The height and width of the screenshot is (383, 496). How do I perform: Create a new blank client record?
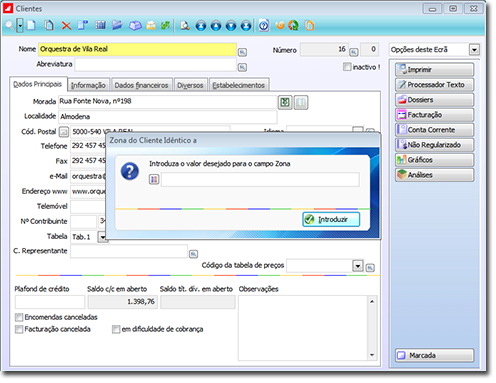tap(31, 25)
